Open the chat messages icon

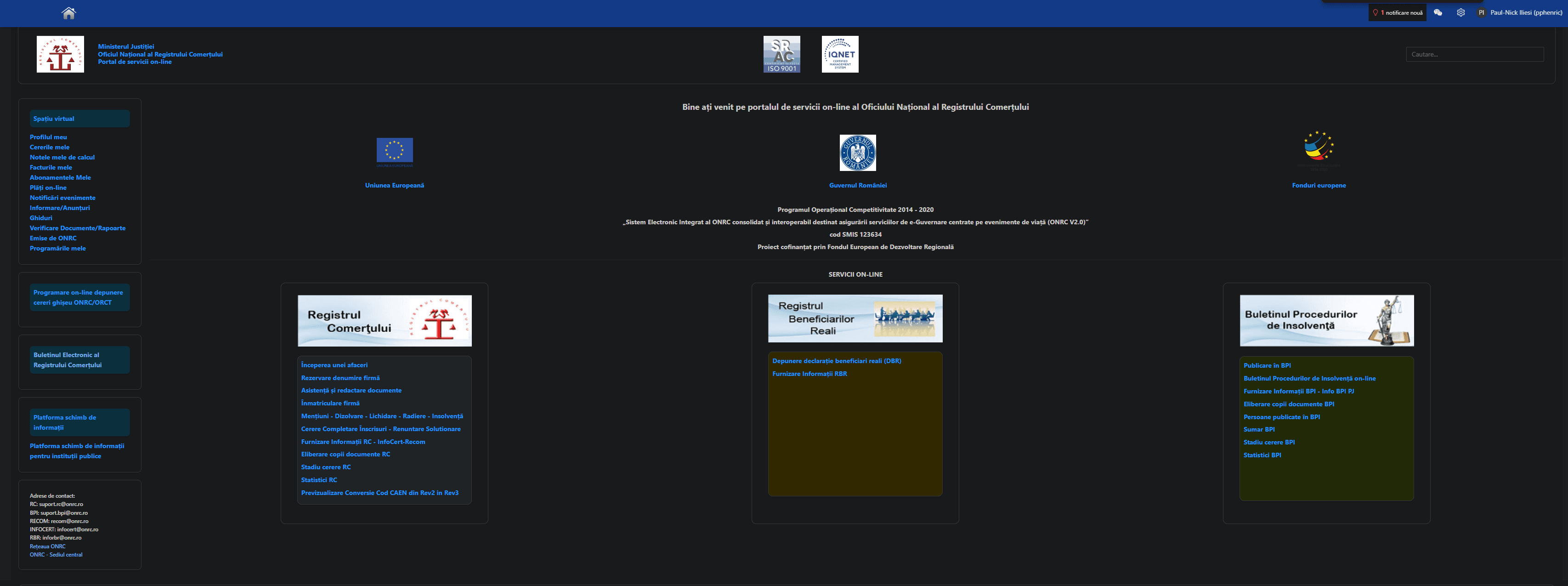pos(1438,13)
